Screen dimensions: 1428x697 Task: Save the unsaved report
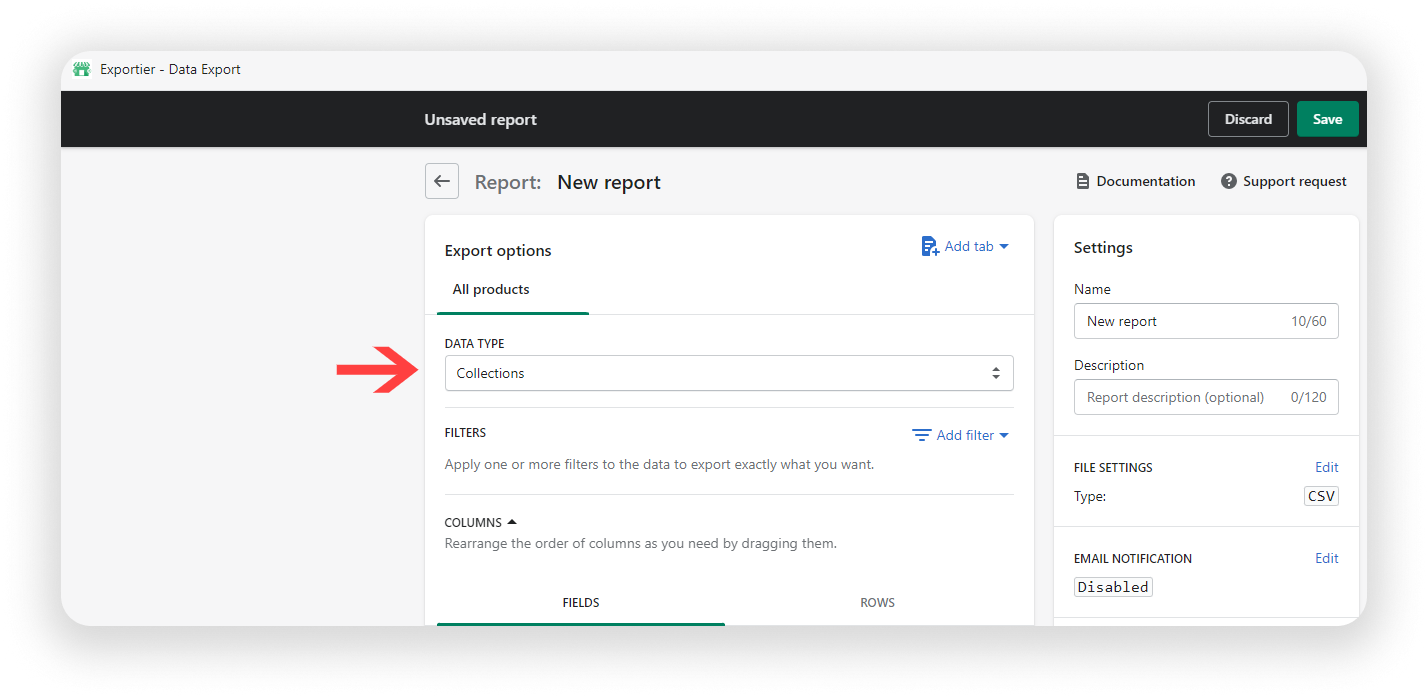click(1327, 118)
